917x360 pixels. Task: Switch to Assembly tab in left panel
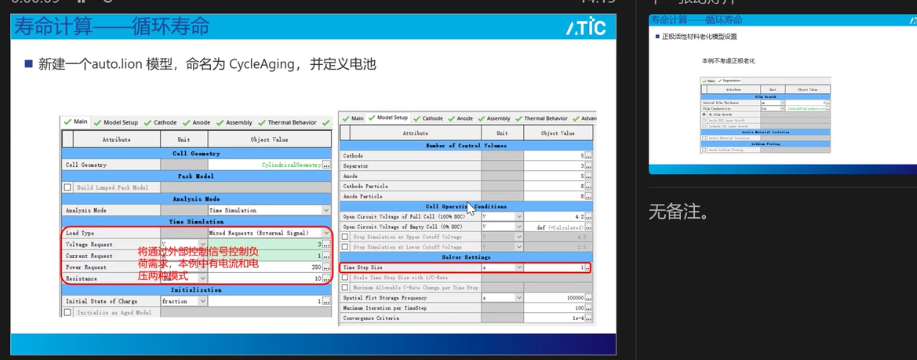coord(234,123)
